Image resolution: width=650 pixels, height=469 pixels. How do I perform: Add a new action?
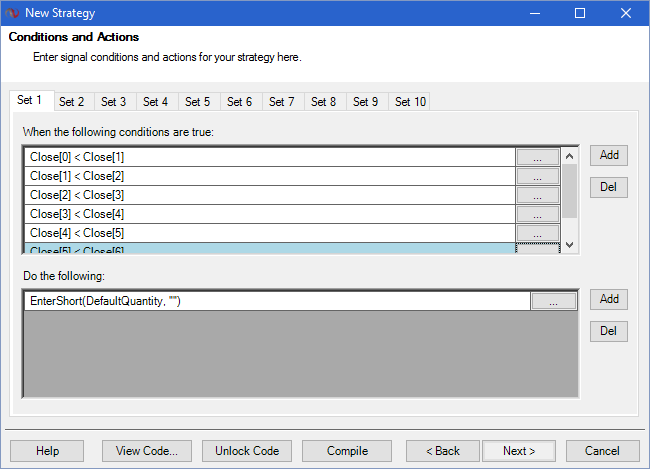[609, 299]
